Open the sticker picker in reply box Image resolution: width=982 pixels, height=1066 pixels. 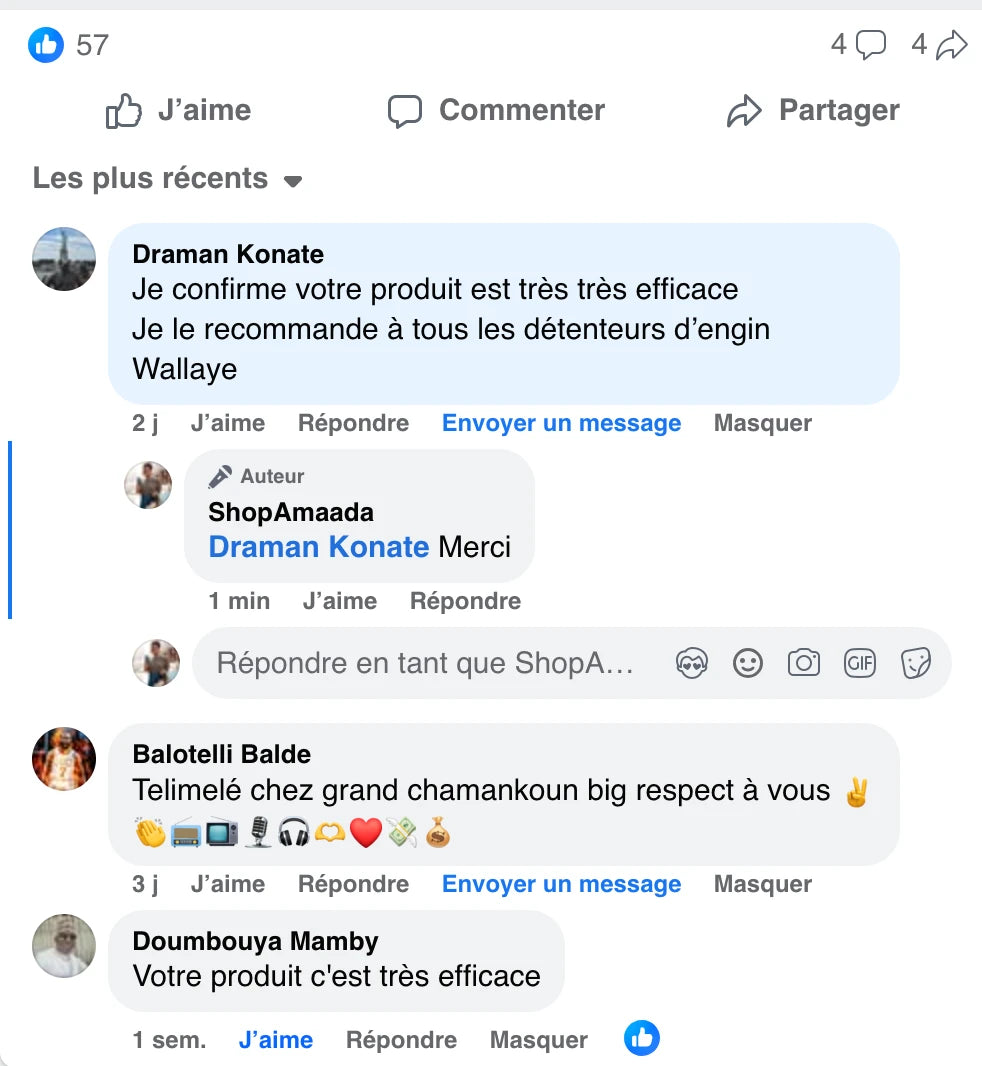tap(916, 663)
